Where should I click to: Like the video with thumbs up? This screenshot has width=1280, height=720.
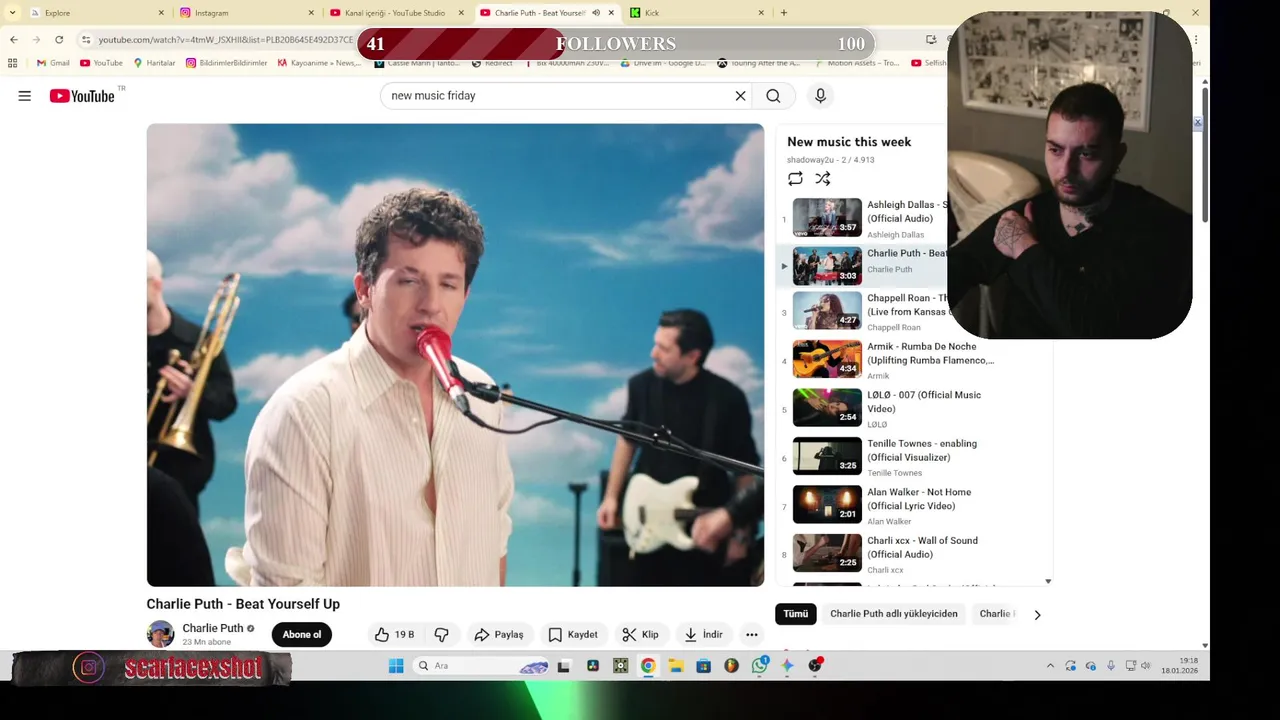click(x=394, y=635)
